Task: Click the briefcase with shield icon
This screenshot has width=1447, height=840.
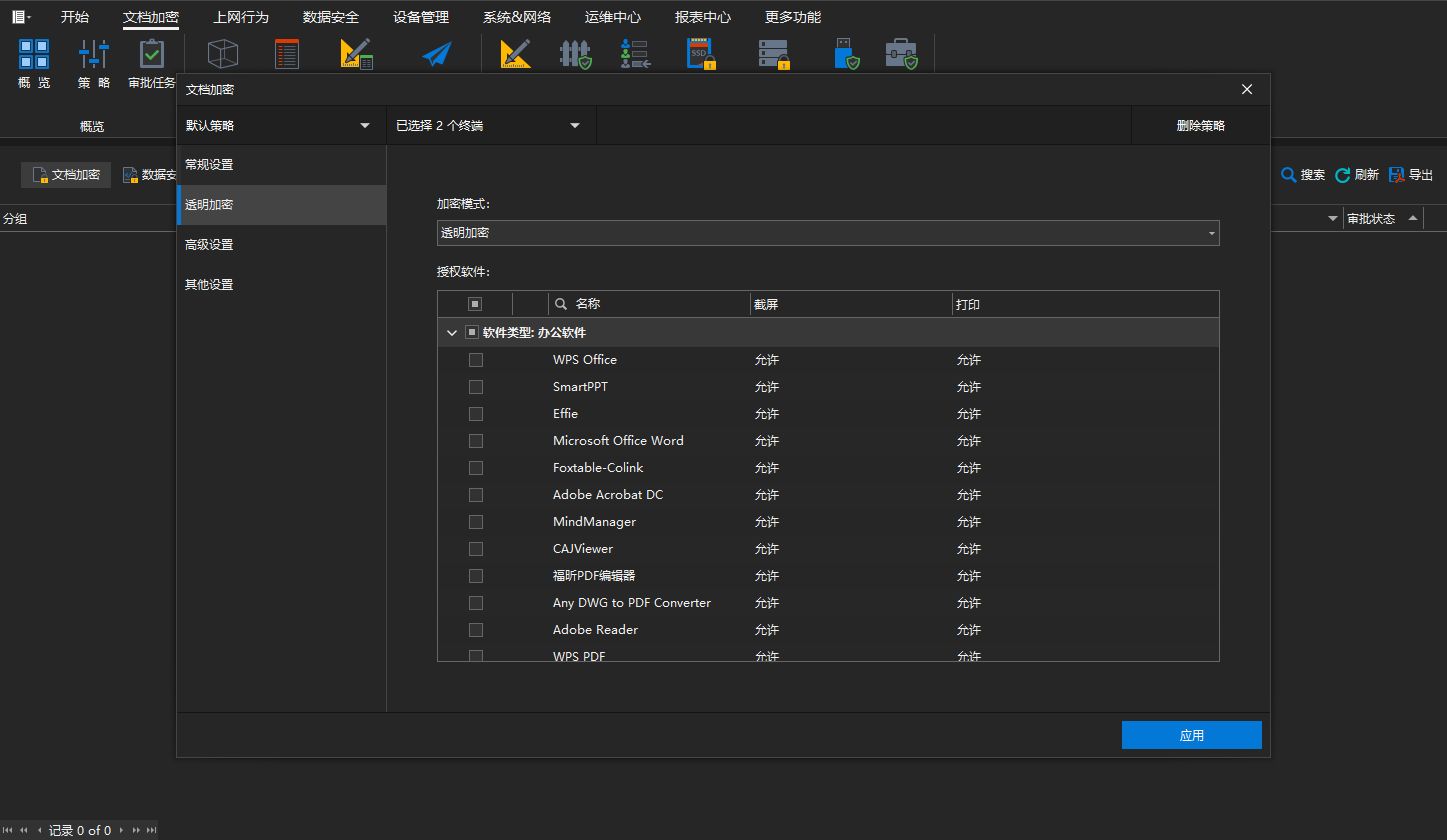Action: [x=902, y=54]
